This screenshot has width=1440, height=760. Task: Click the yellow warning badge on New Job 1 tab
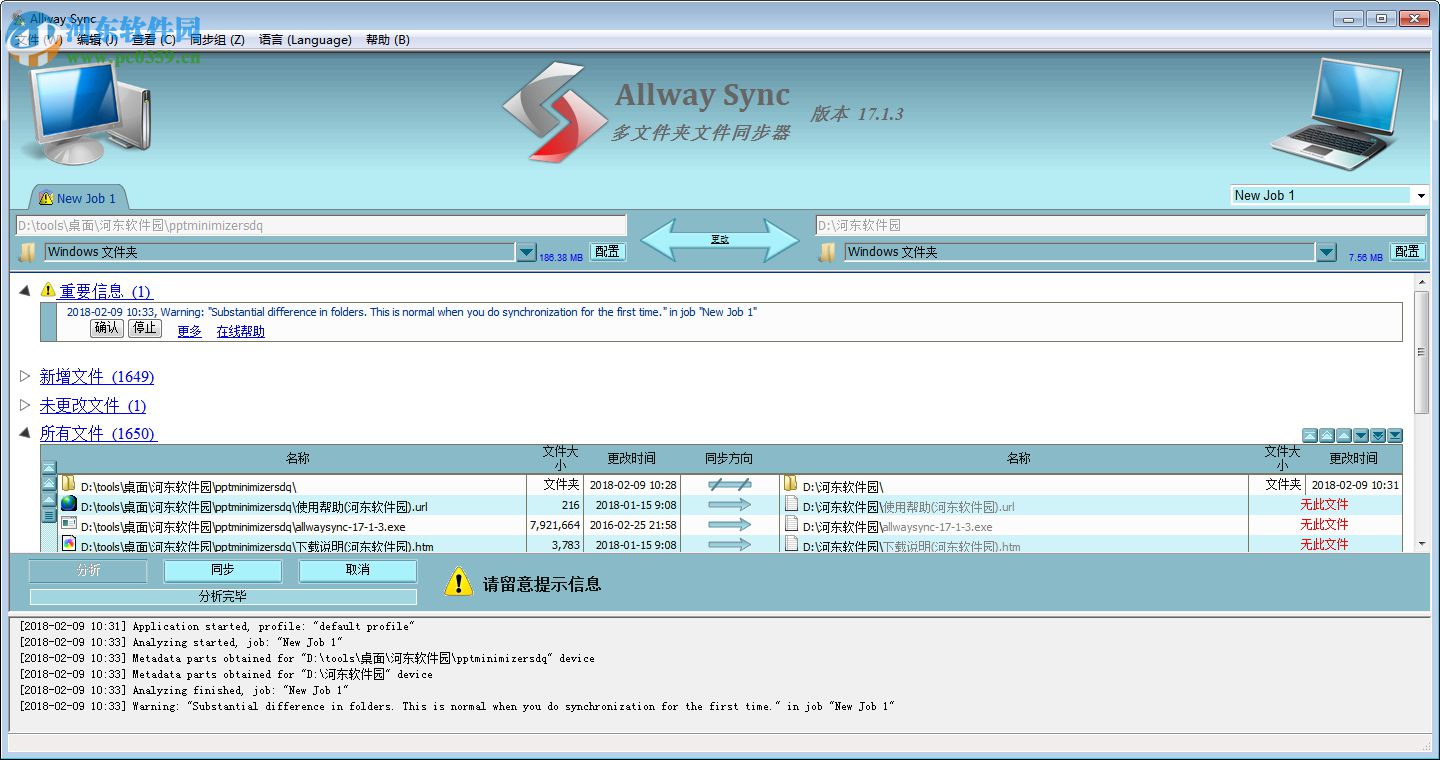[47, 197]
